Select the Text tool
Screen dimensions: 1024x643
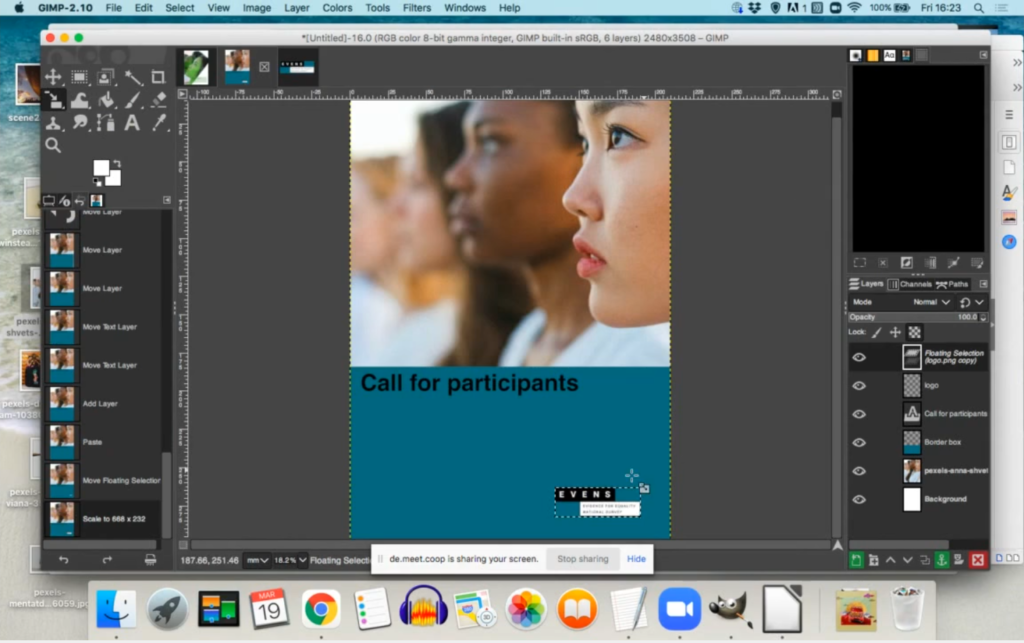pos(133,122)
